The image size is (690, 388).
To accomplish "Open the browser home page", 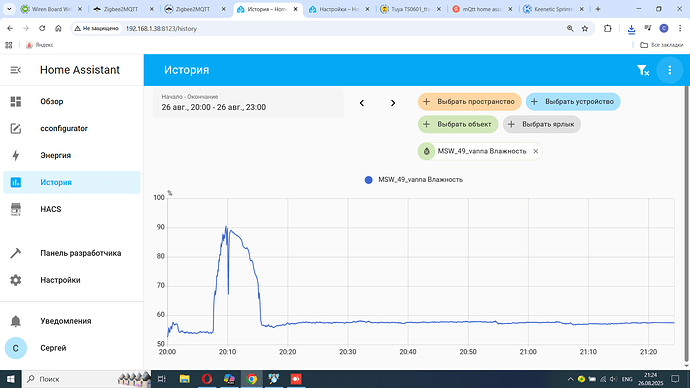I will pos(58,28).
